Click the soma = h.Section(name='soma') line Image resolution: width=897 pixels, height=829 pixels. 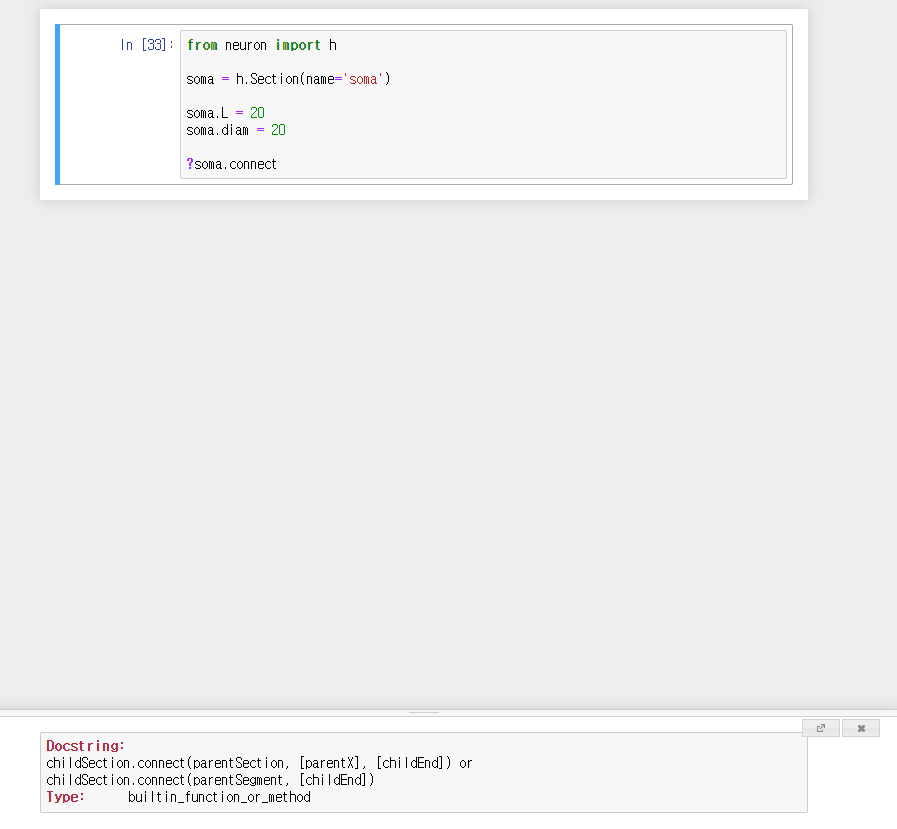click(x=288, y=79)
